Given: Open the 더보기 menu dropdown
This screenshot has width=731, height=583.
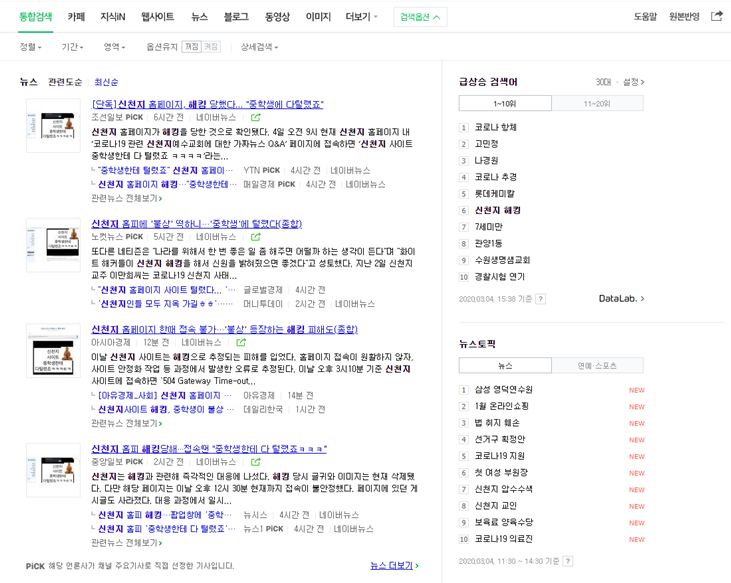Looking at the screenshot, I should click(361, 17).
